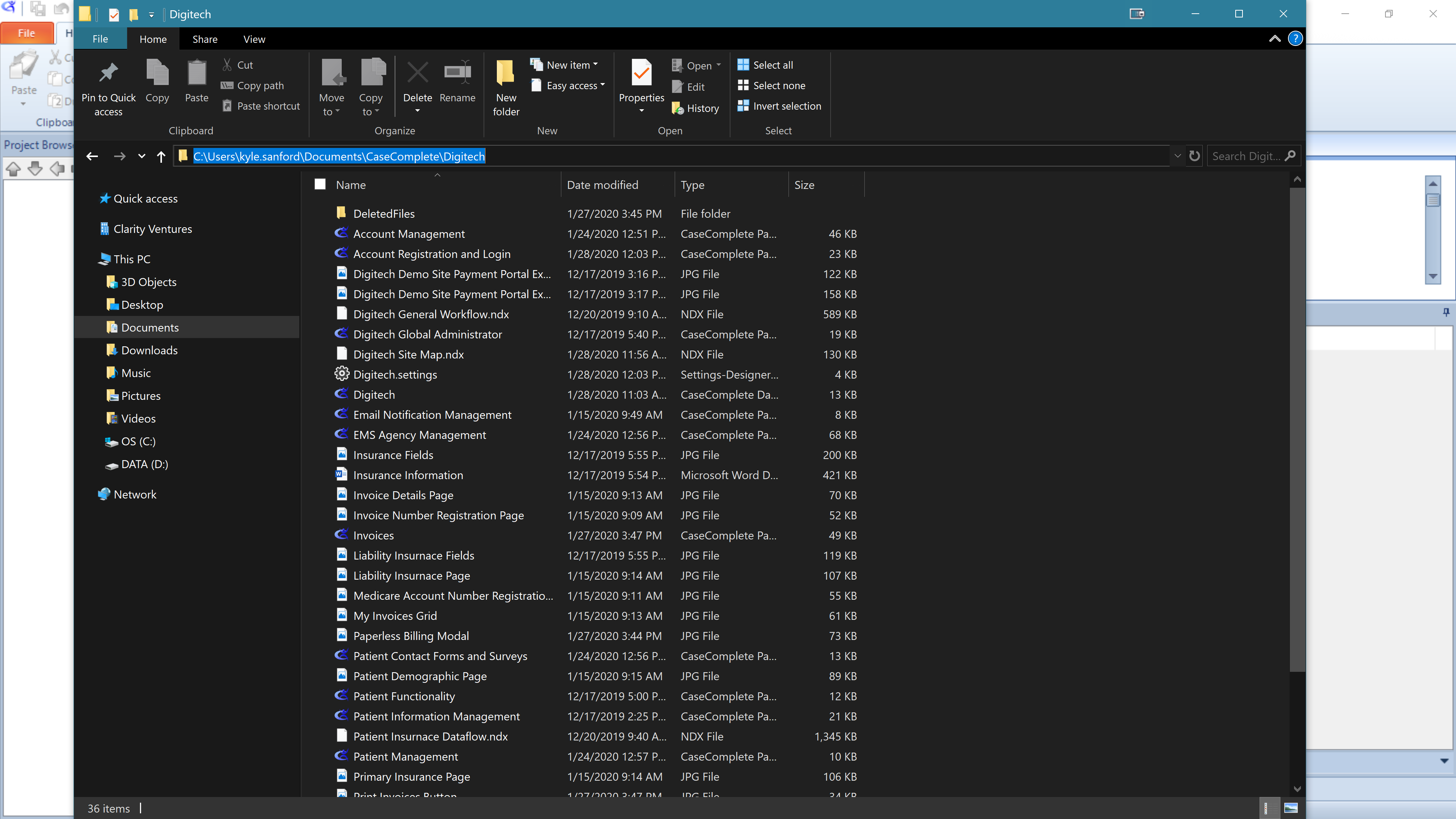The image size is (1456, 819).
Task: Click File tab in background CaseComplete window
Action: pyautogui.click(x=27, y=33)
